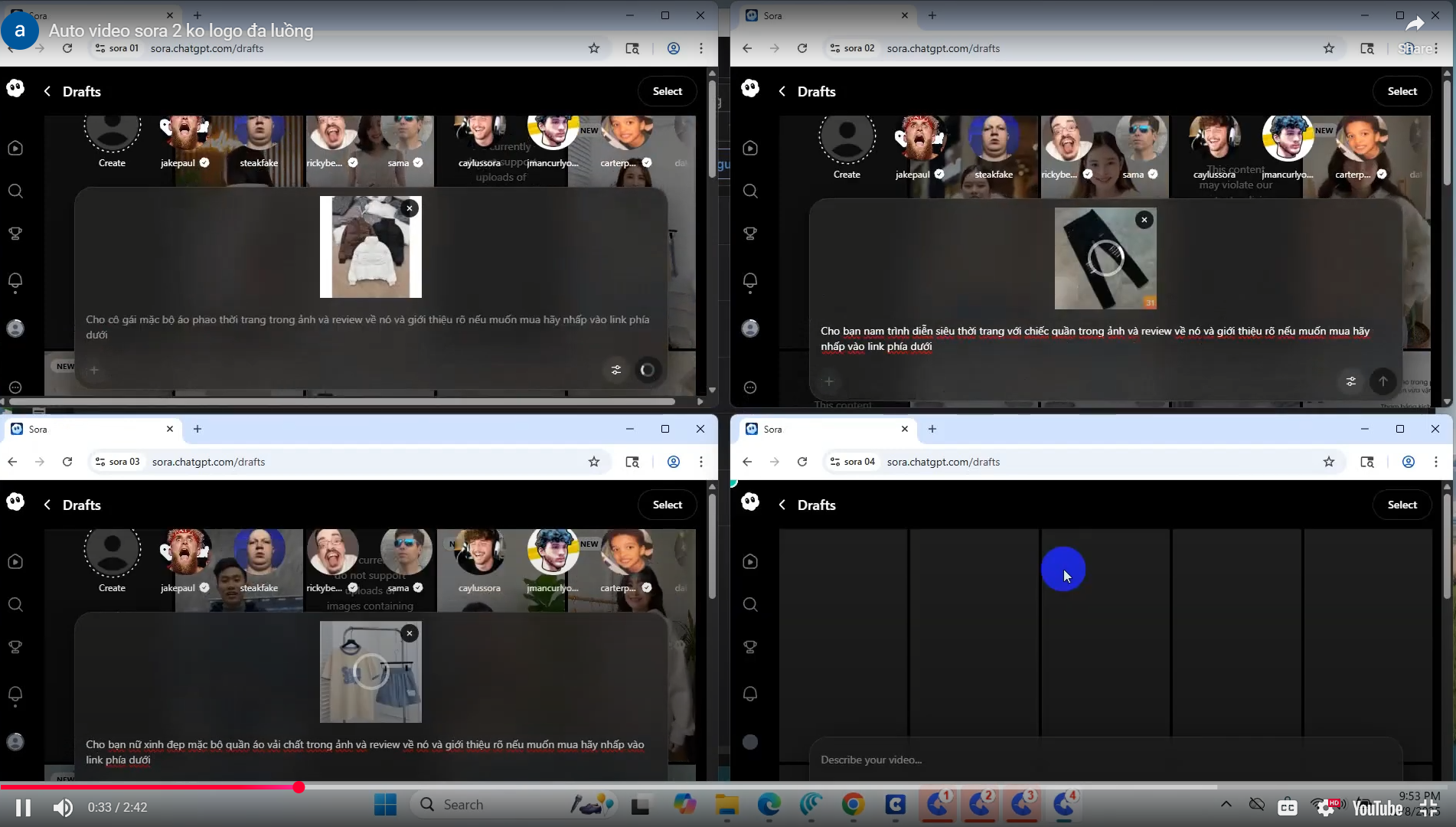
Task: Pause the YouTube video playback
Action: pyautogui.click(x=23, y=807)
